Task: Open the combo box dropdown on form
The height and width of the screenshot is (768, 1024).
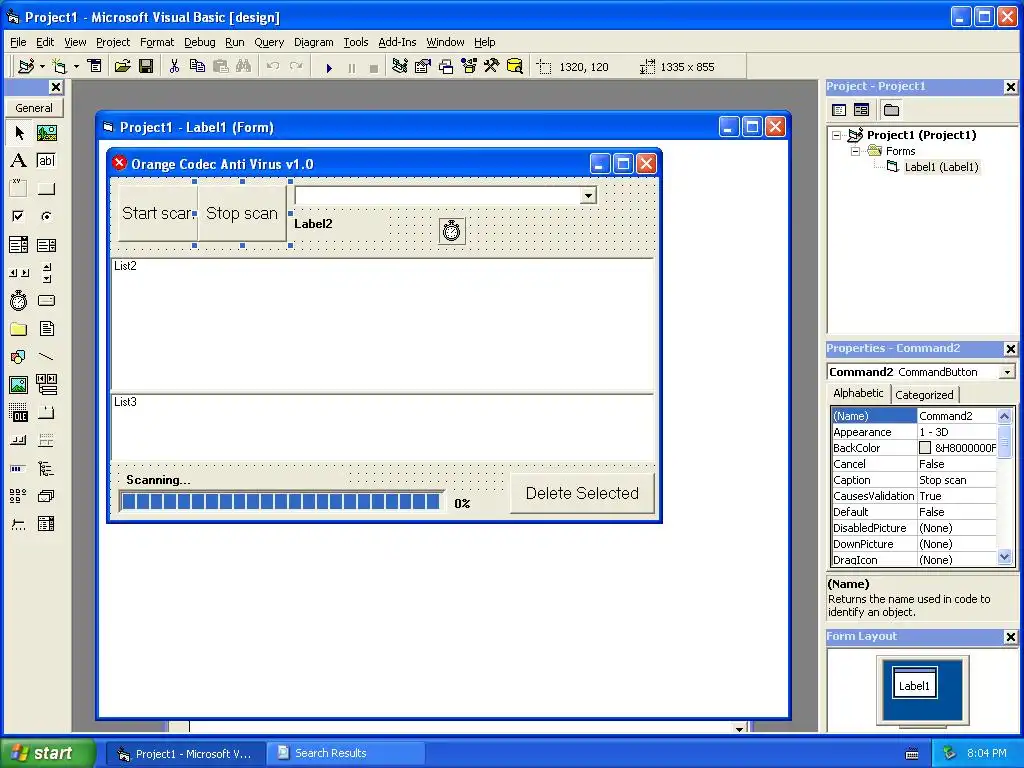Action: click(x=588, y=195)
